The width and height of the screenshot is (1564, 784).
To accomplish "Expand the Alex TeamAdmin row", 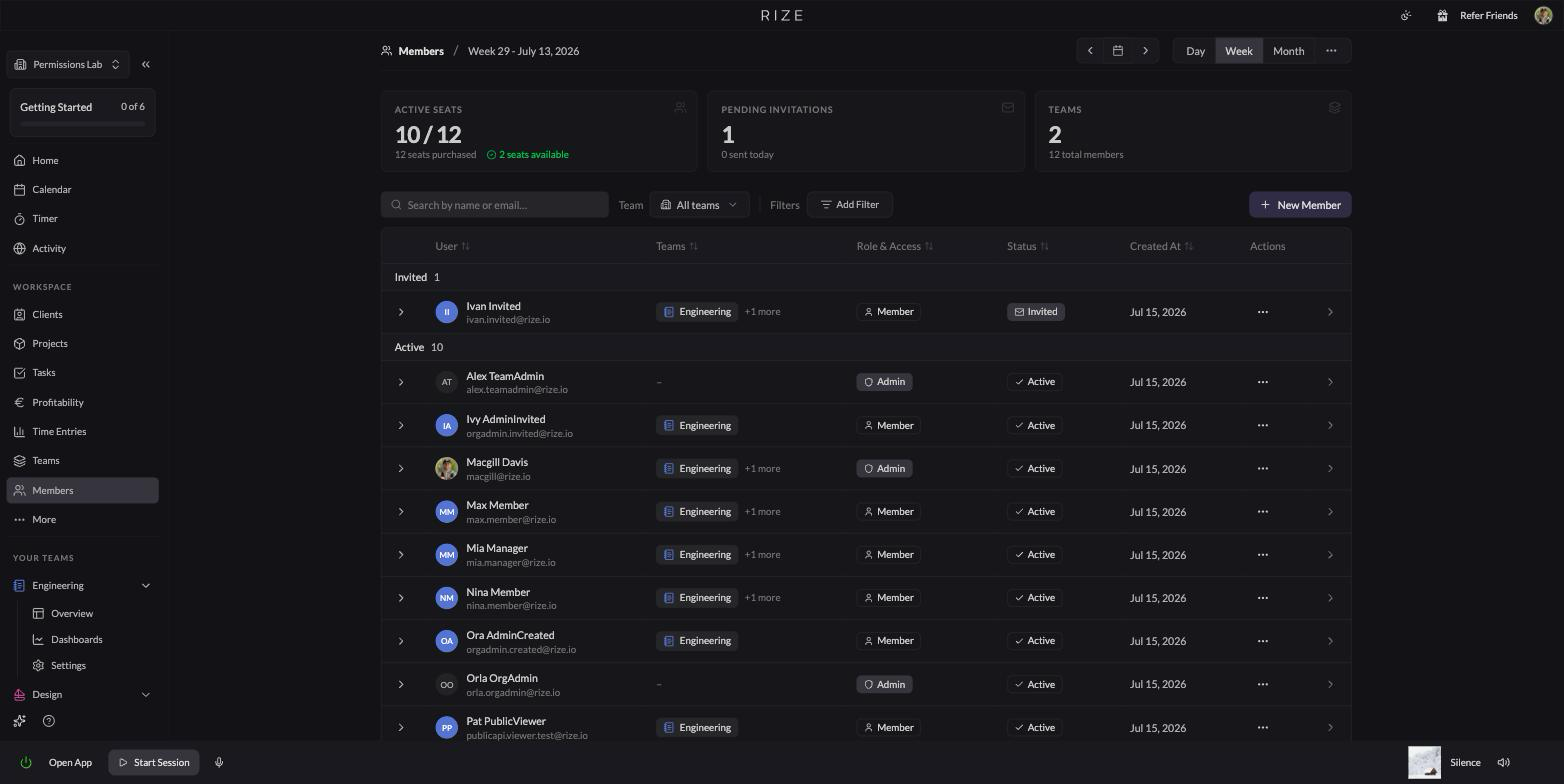I will coord(401,382).
